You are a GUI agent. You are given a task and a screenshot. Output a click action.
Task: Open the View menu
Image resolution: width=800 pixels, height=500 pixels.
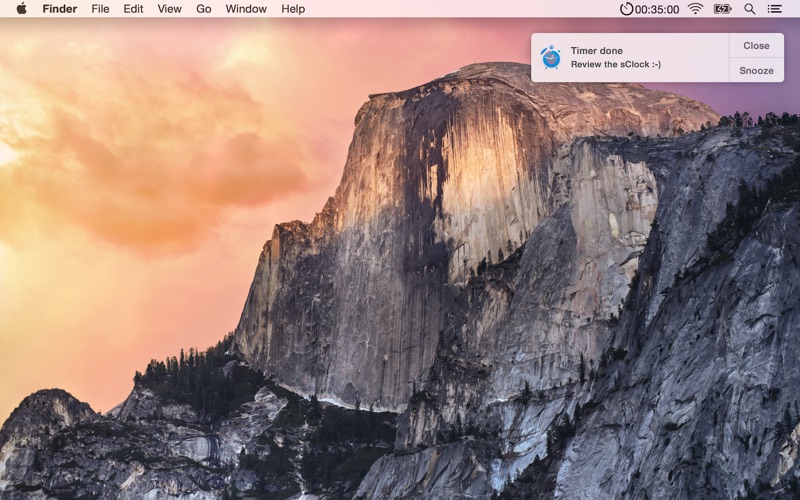pos(169,9)
